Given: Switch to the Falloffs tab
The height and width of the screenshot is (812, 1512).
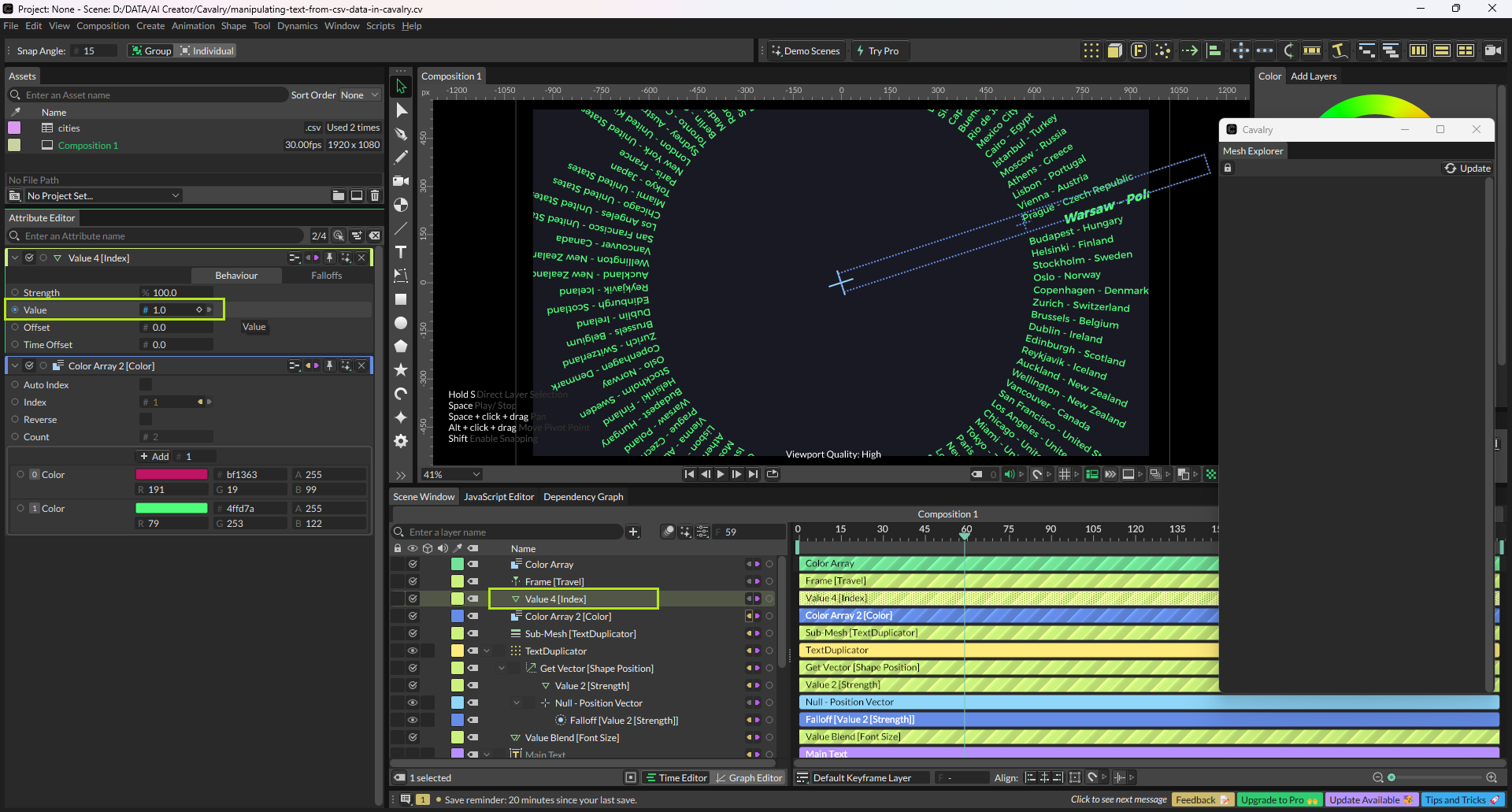Looking at the screenshot, I should 326,276.
